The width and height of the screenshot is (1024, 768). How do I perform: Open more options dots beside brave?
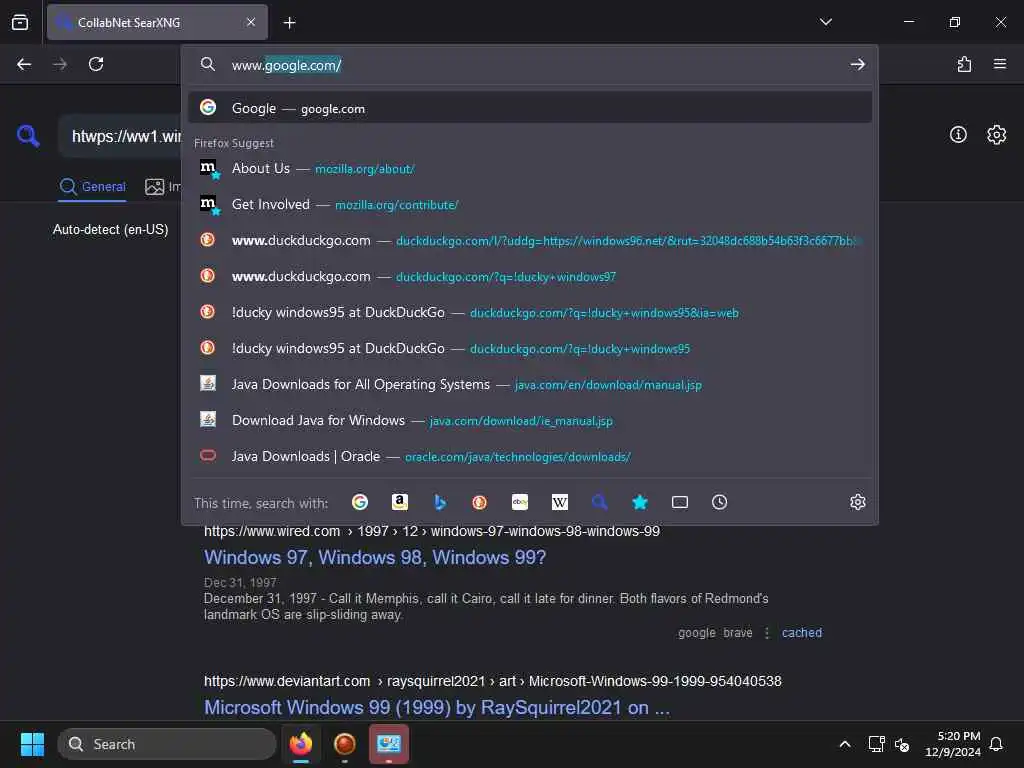coord(767,633)
